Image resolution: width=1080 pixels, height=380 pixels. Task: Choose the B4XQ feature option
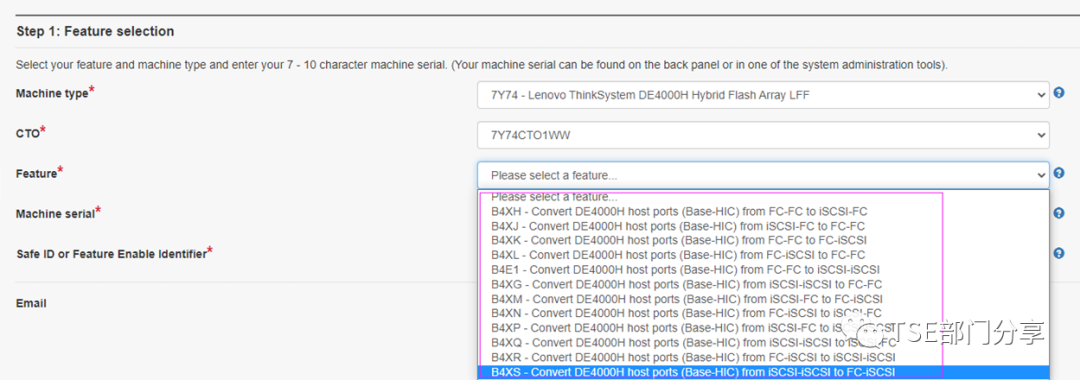tap(763, 343)
